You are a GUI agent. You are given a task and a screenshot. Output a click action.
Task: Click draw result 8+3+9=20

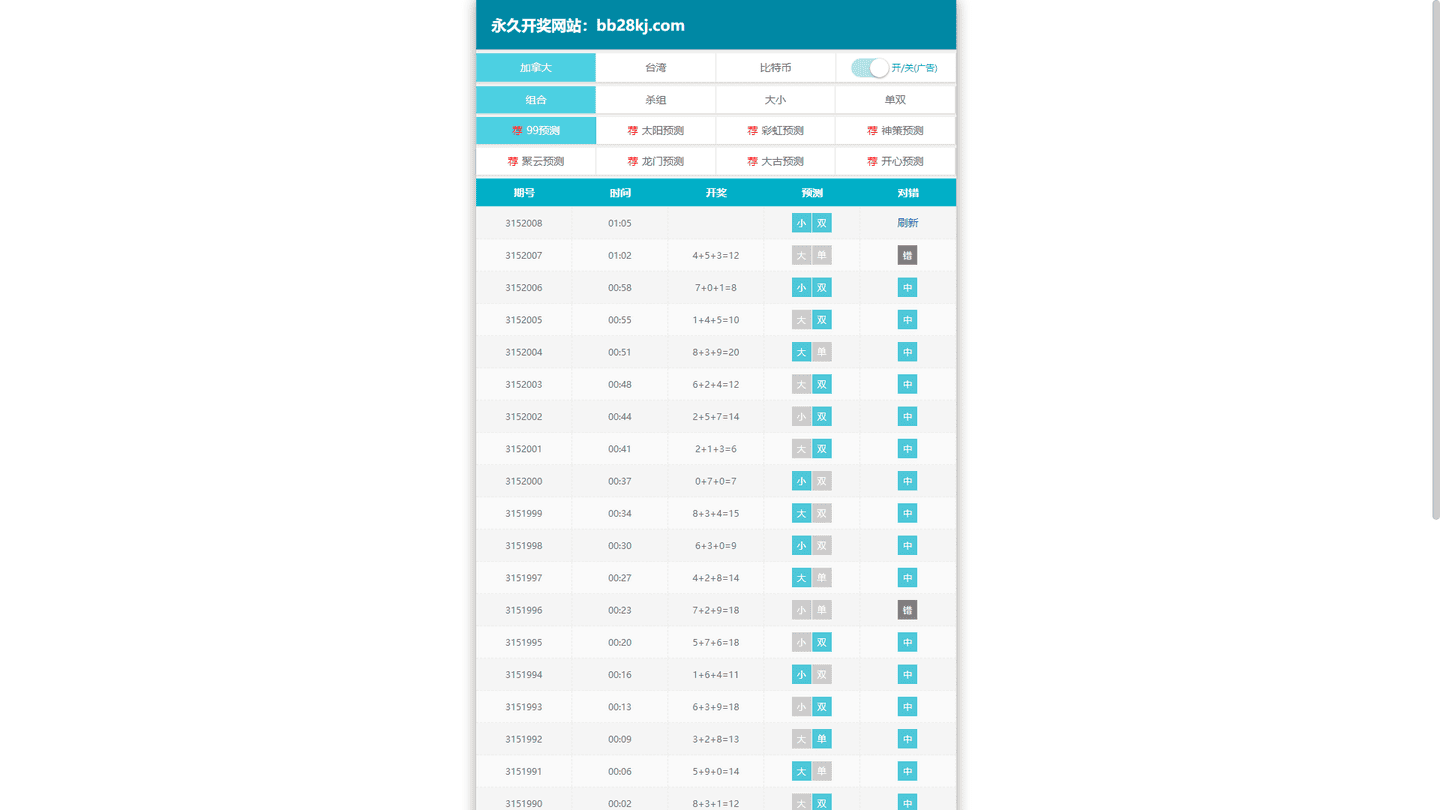716,352
